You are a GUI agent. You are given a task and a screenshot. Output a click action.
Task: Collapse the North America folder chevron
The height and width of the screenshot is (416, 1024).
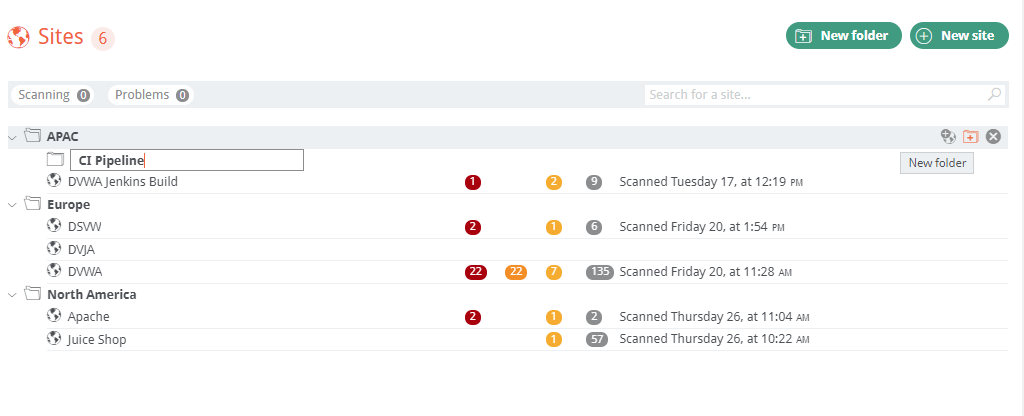13,295
